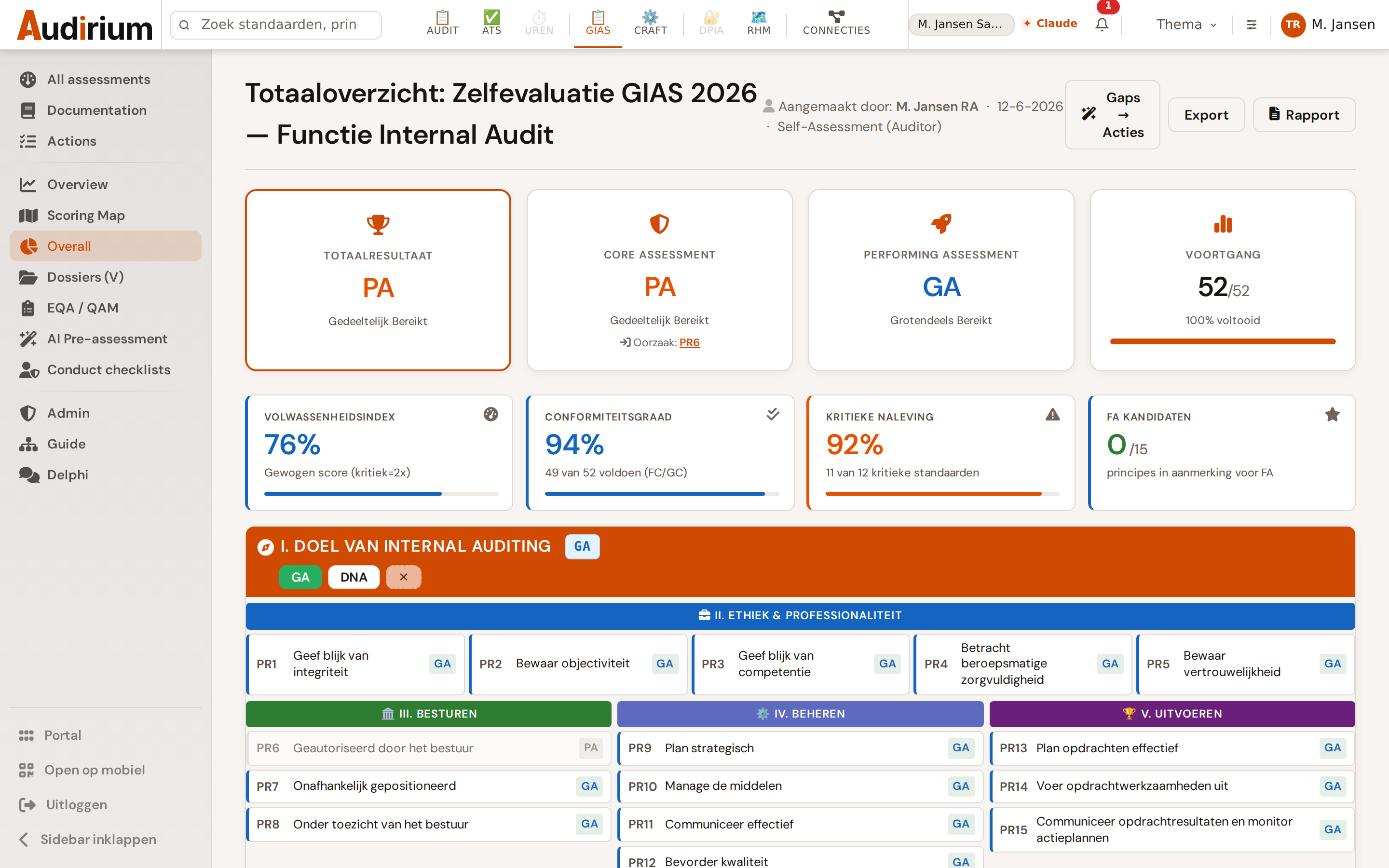Open the TR user avatar menu
The height and width of the screenshot is (868, 1389).
1293,25
